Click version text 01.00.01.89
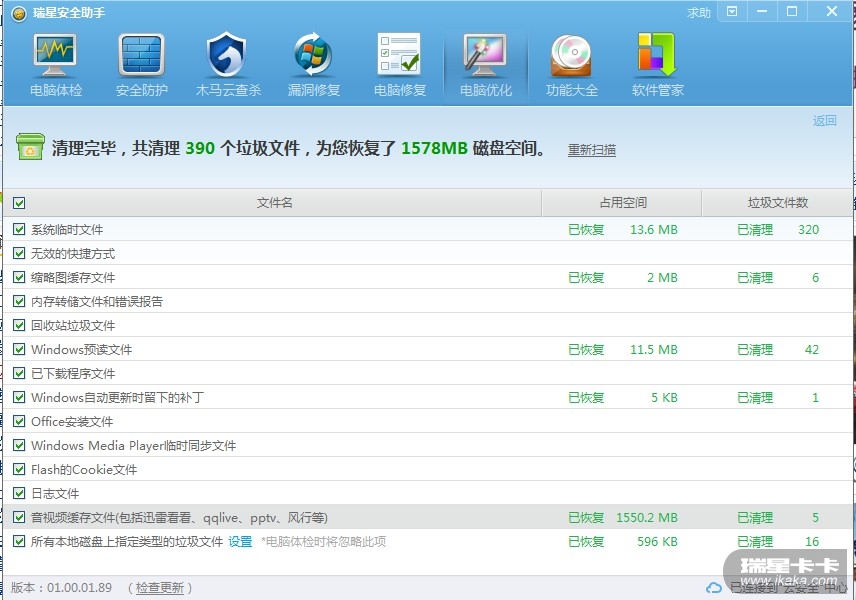 click(79, 588)
